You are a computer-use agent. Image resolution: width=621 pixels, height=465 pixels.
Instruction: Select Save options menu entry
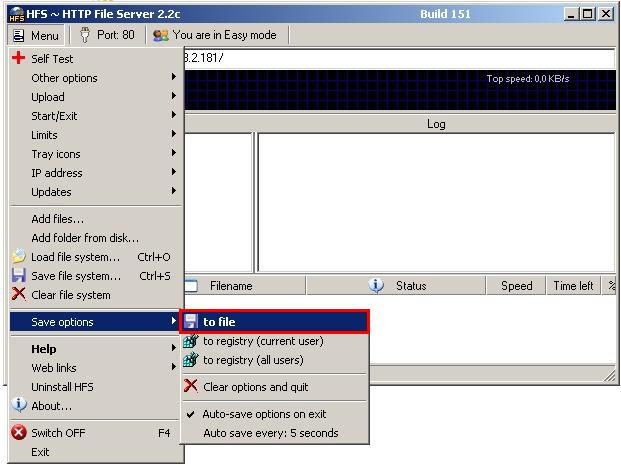96,322
